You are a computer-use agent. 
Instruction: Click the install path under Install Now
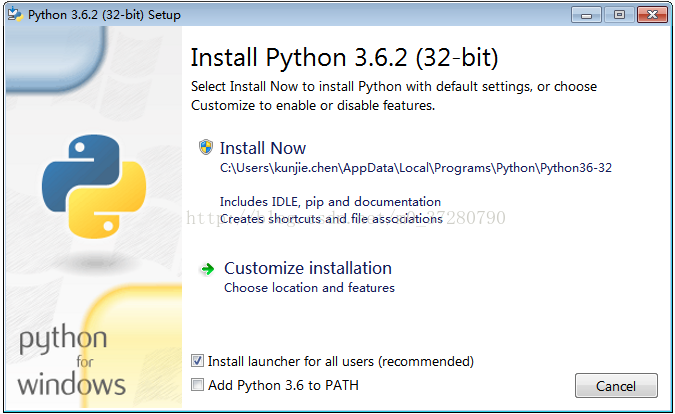(415, 168)
